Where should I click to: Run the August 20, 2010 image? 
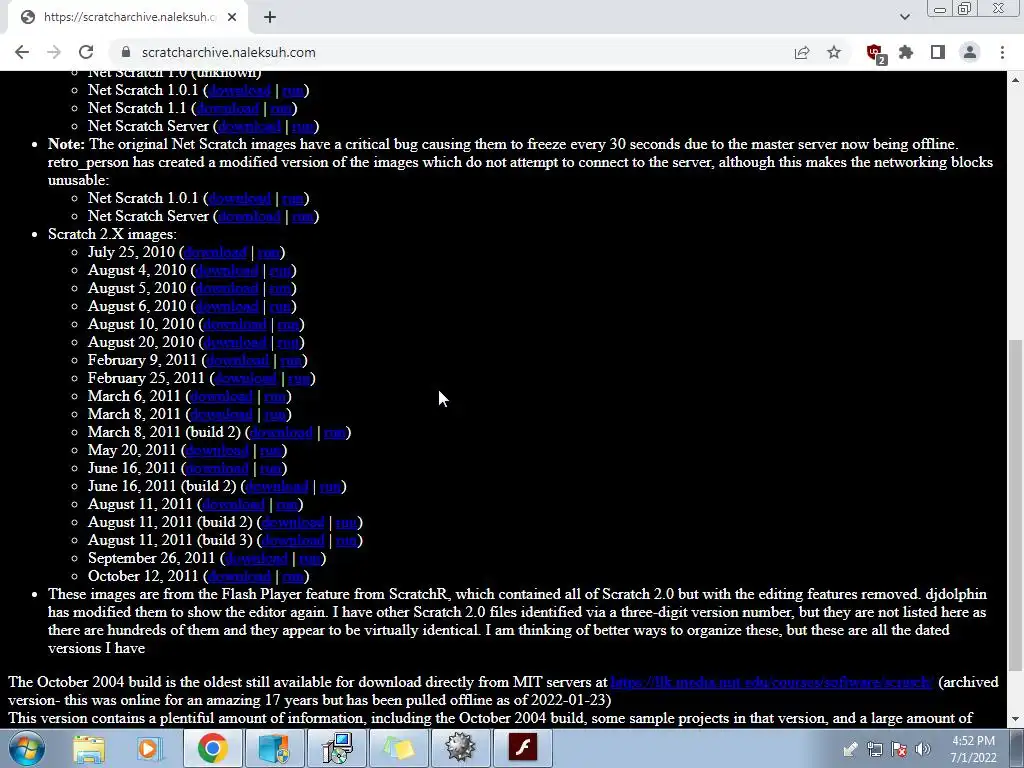(289, 342)
